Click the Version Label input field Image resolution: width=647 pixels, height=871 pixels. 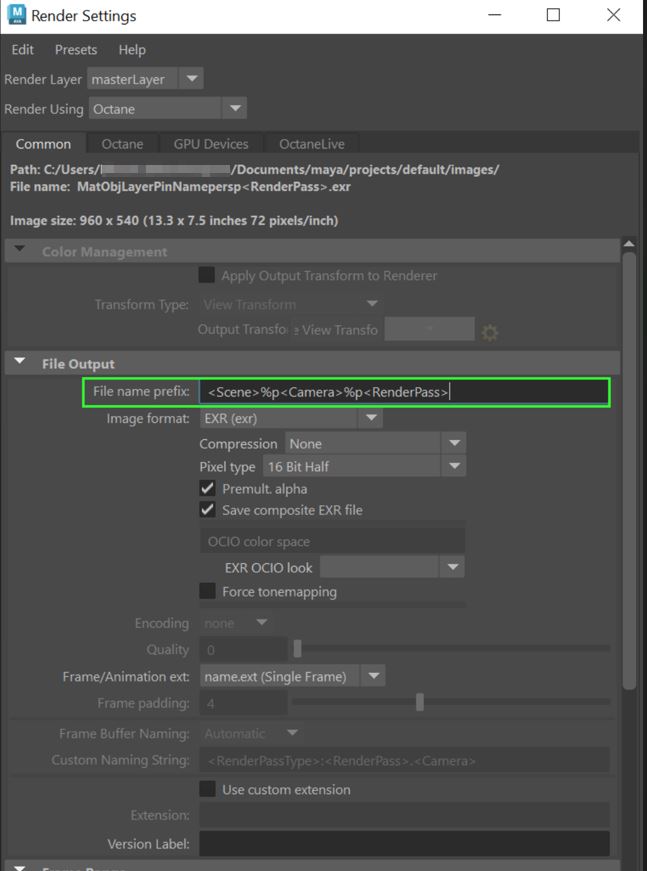[404, 843]
